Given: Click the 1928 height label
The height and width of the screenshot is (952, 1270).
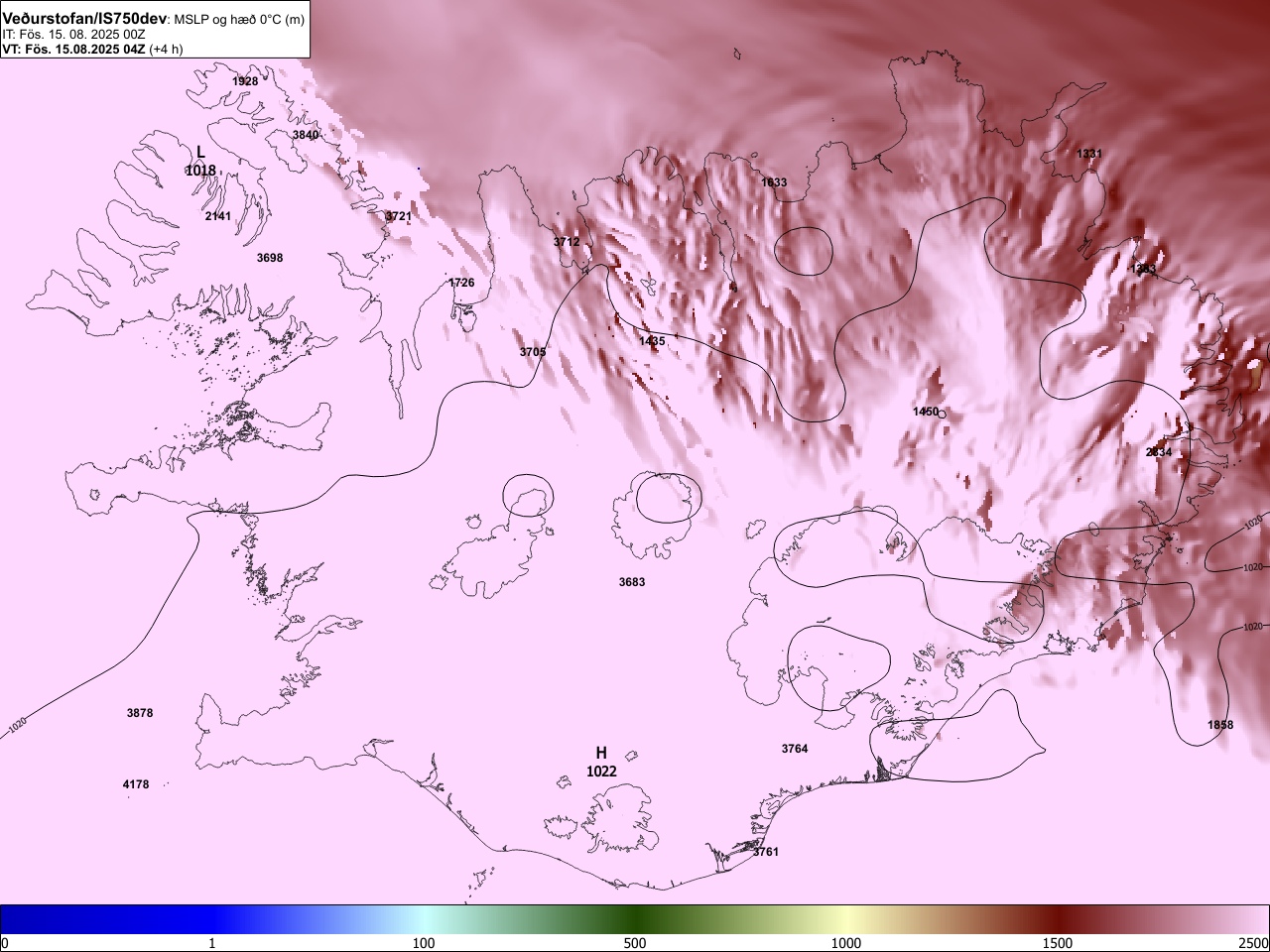Looking at the screenshot, I should coord(245,81).
